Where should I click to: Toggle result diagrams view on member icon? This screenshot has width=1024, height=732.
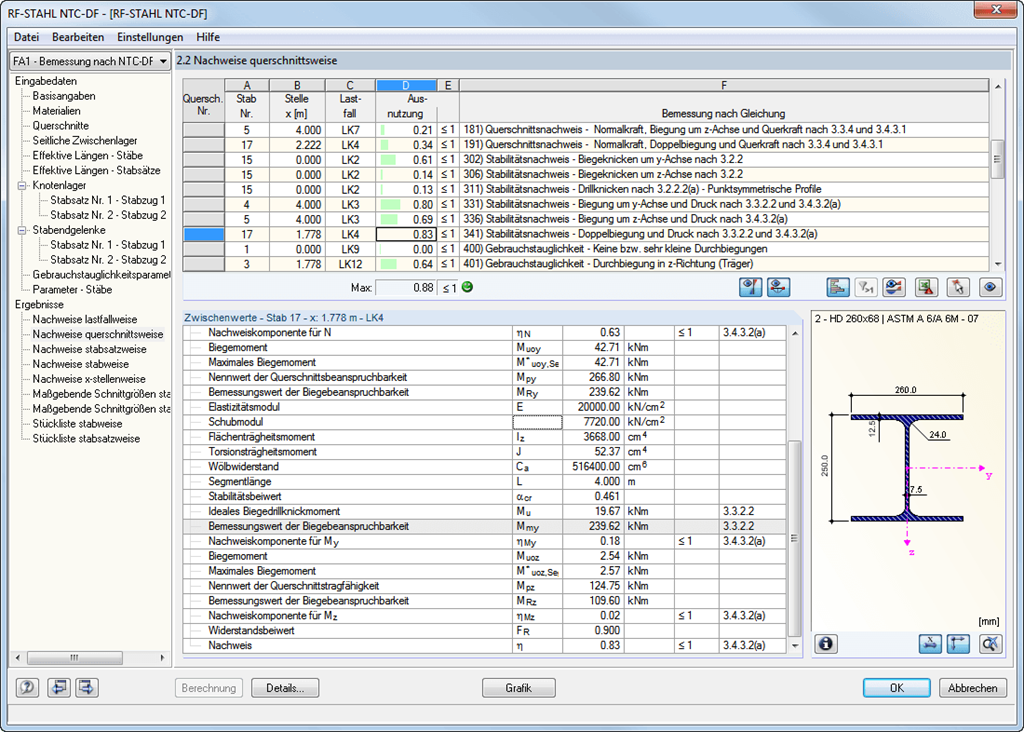(x=750, y=287)
